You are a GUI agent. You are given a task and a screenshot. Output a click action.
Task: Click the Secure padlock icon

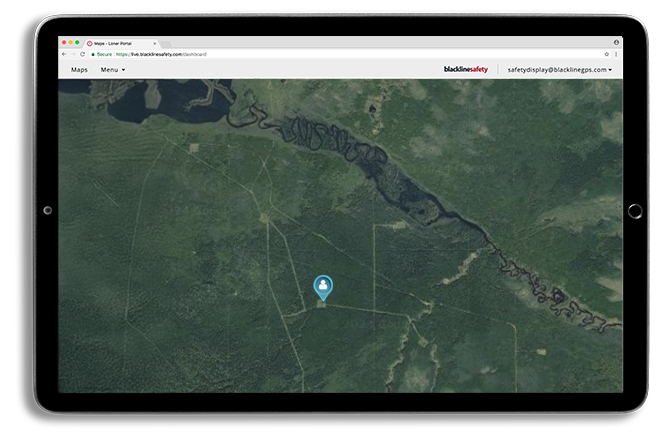pyautogui.click(x=94, y=54)
